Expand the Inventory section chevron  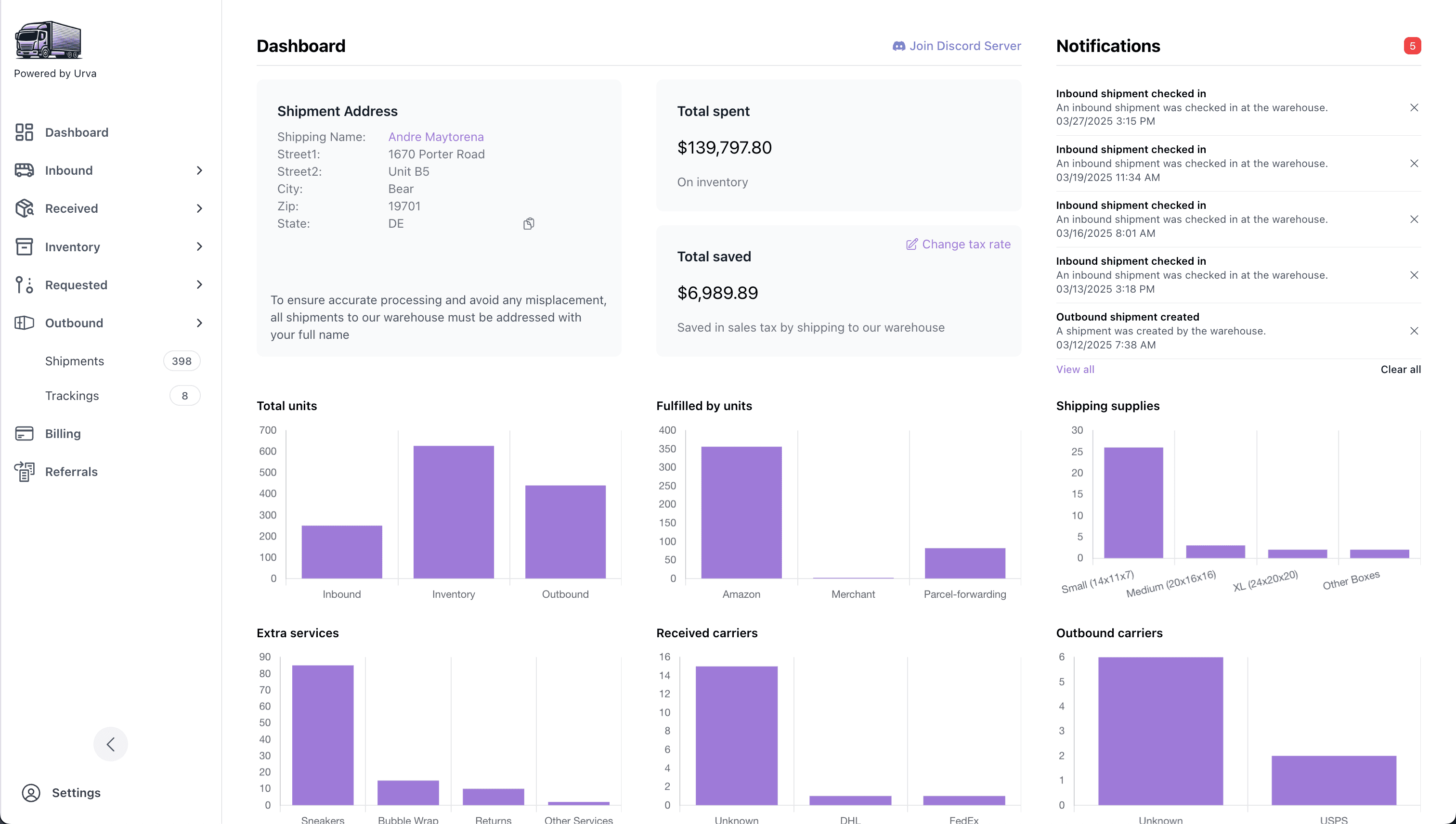click(199, 247)
